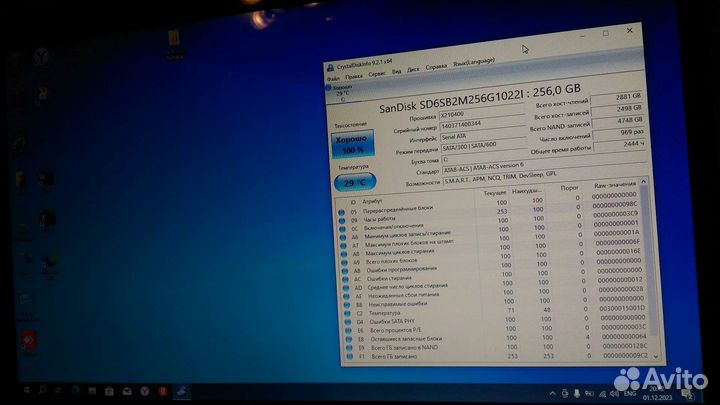Click the Порог column header
The image size is (720, 405).
tap(569, 187)
